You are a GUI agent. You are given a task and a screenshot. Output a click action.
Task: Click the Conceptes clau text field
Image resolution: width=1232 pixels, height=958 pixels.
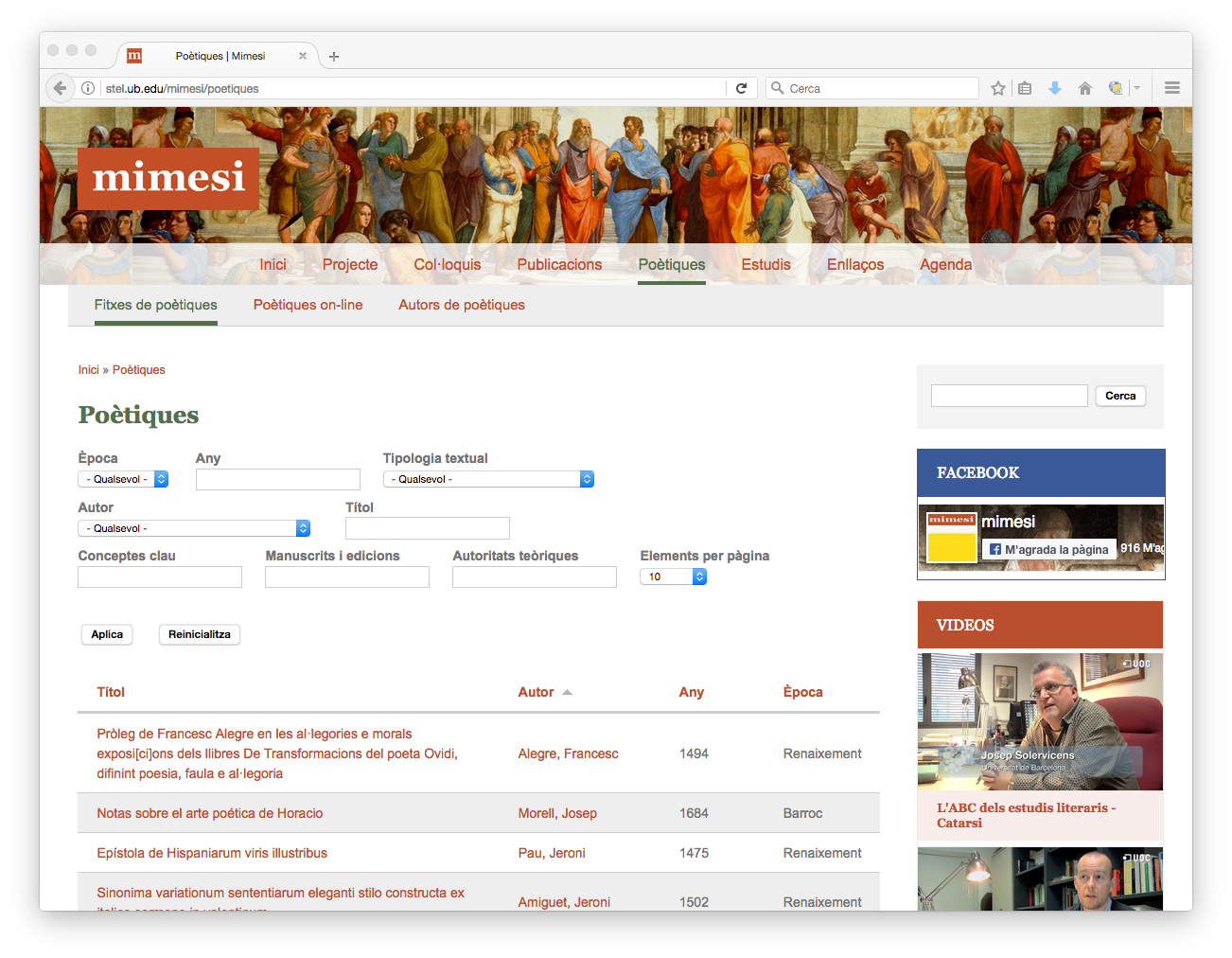[x=160, y=577]
